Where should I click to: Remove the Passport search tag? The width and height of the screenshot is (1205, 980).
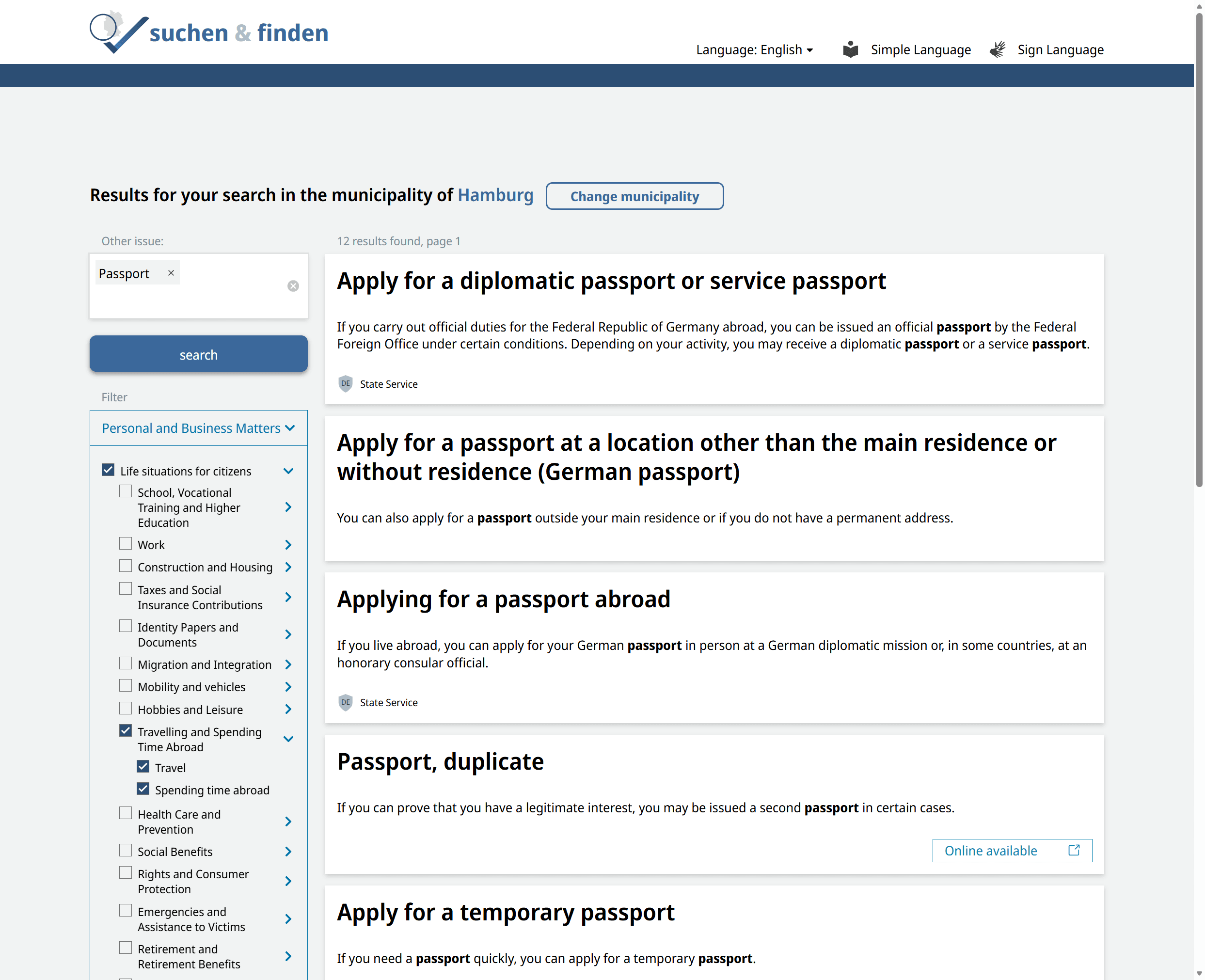point(171,273)
